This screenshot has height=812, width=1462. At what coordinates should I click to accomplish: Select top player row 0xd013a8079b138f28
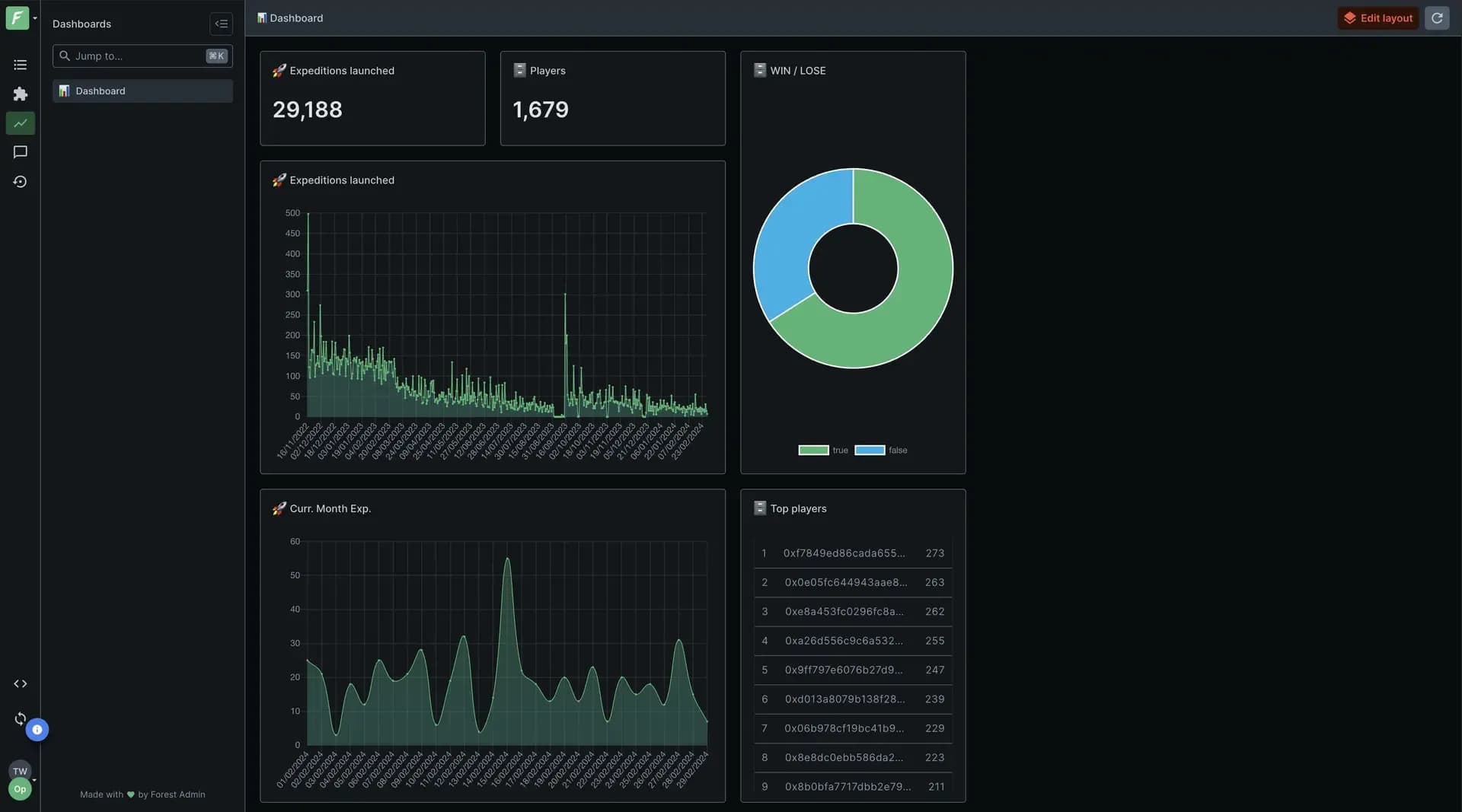point(853,699)
